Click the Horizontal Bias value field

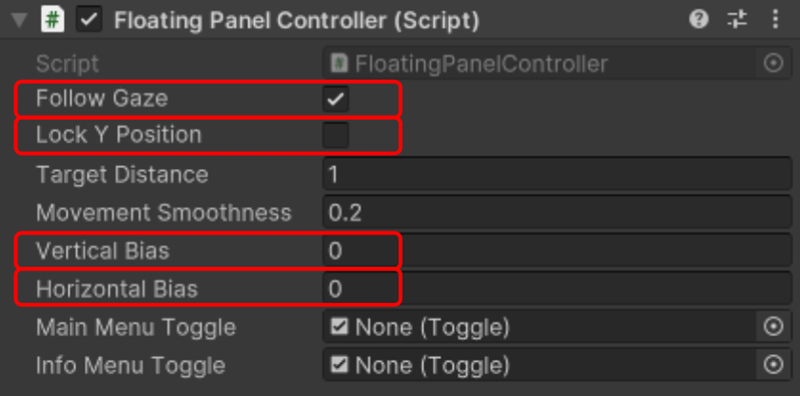[x=557, y=289]
